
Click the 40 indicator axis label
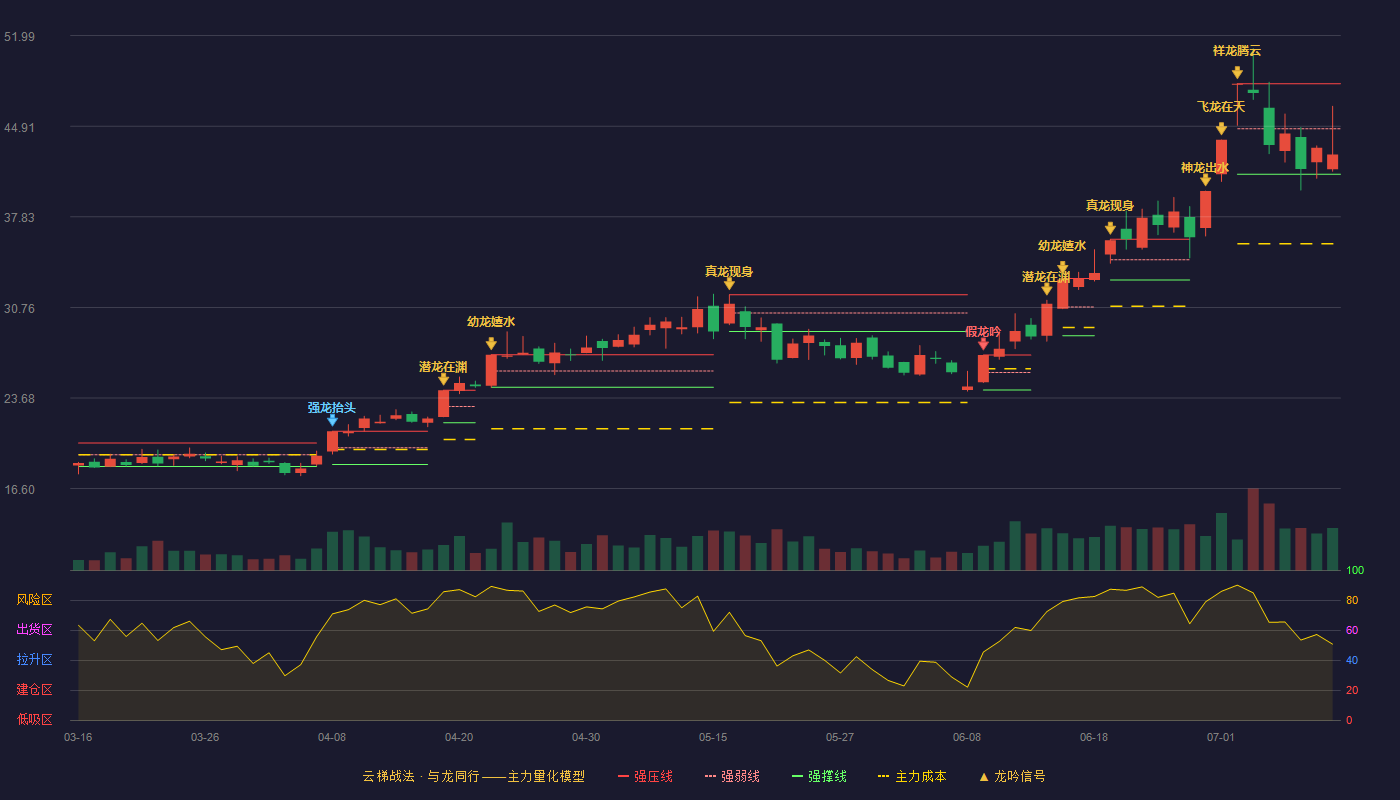tap(1352, 660)
